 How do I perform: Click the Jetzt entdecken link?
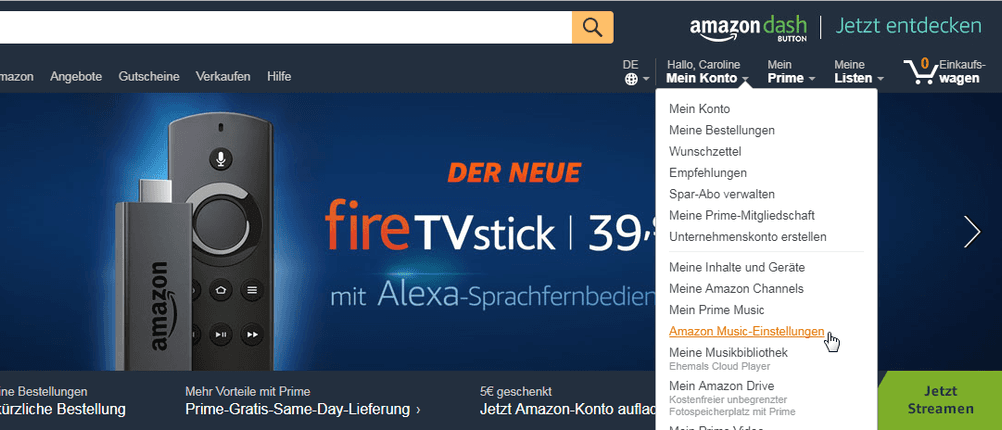tap(908, 26)
